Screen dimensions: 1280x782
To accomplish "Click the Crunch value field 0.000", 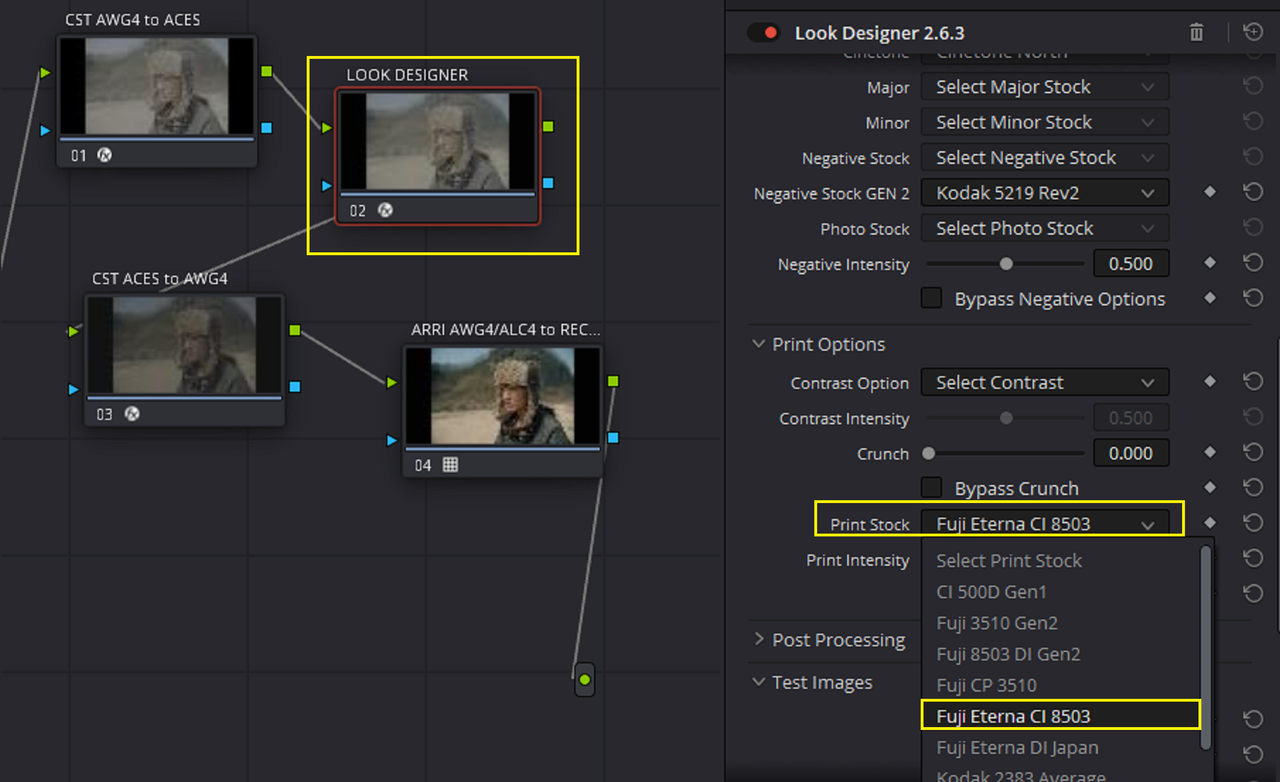I will [x=1131, y=453].
